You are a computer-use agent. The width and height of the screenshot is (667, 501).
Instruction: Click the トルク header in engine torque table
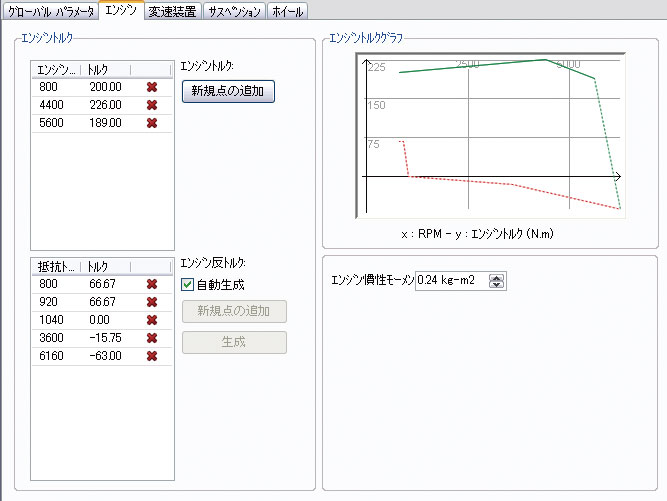[x=105, y=70]
